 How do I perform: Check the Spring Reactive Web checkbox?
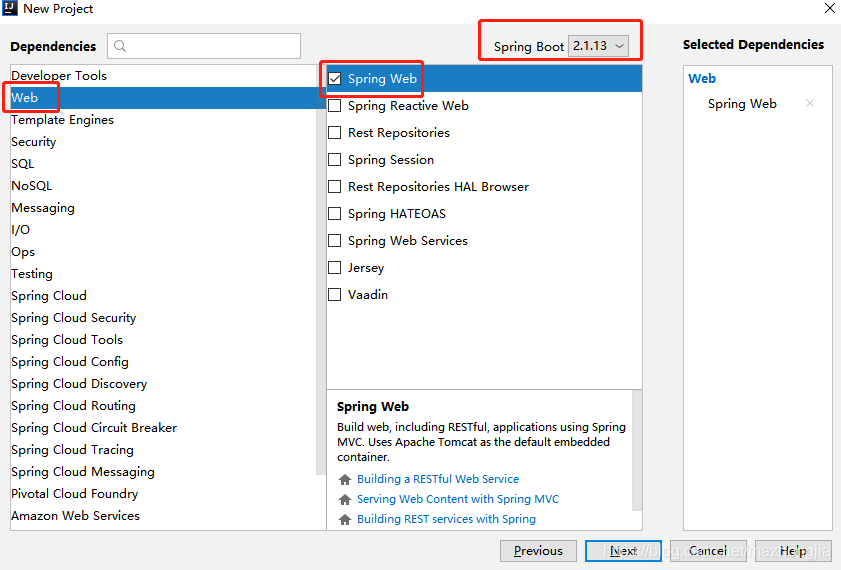point(335,106)
